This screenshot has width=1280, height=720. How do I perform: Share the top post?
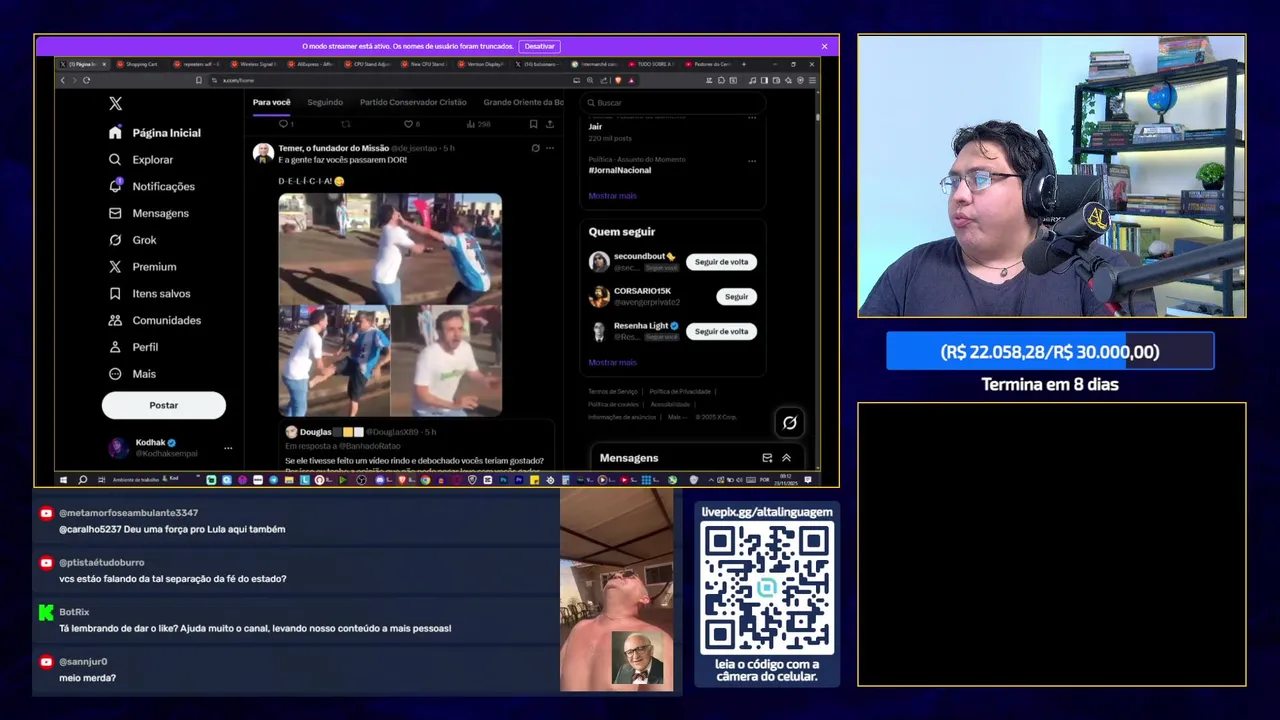point(549,124)
